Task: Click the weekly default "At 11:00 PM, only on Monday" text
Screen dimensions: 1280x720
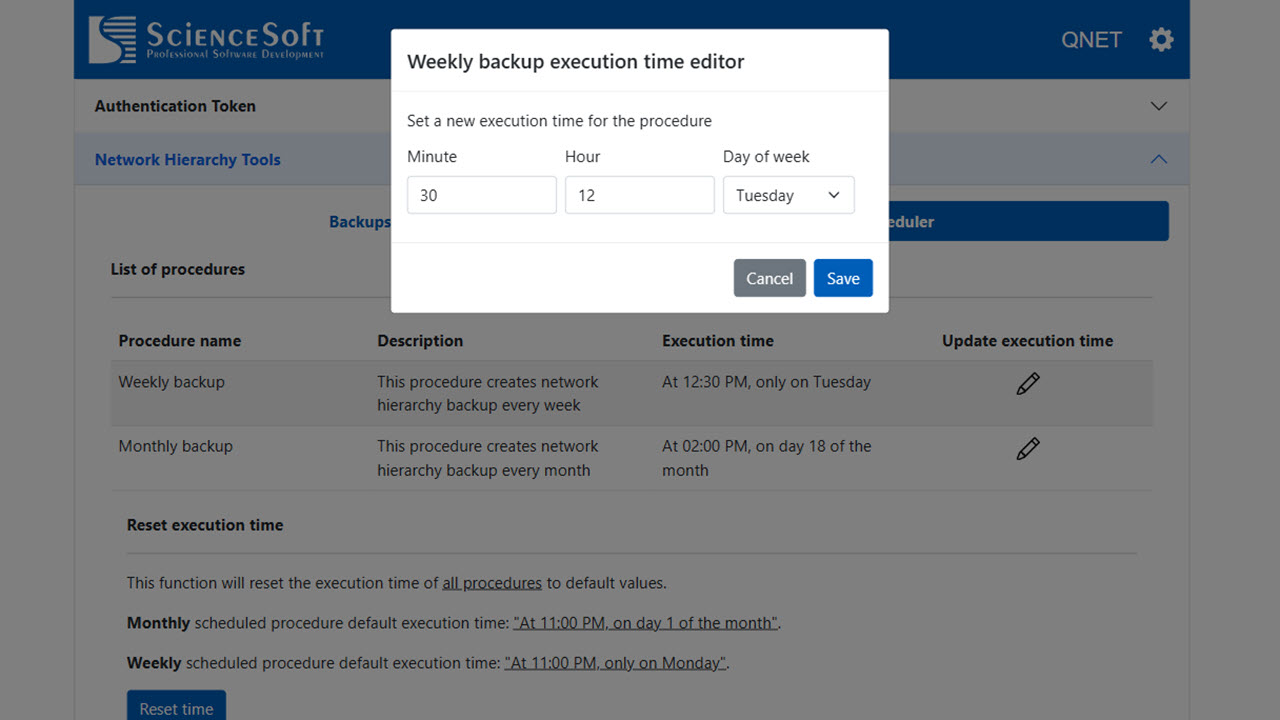Action: pyautogui.click(x=615, y=662)
